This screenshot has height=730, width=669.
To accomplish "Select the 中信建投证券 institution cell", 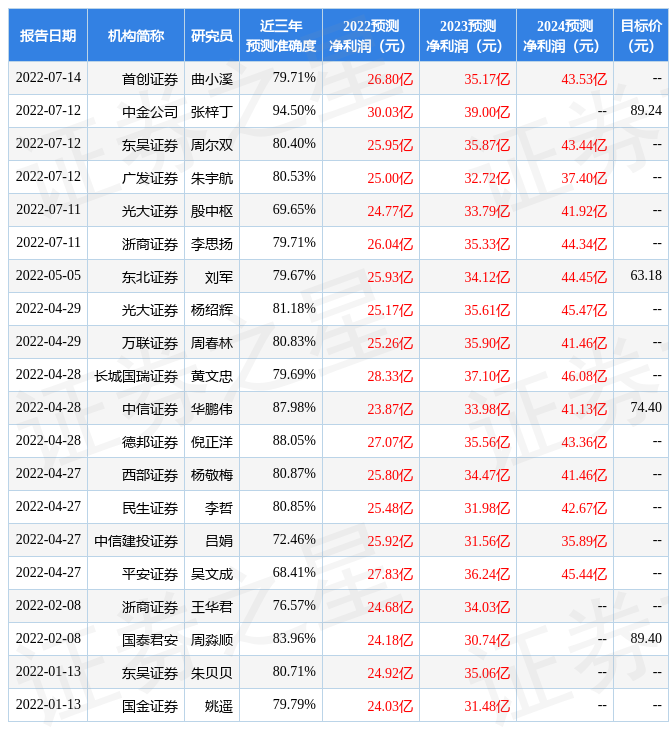I will [136, 541].
